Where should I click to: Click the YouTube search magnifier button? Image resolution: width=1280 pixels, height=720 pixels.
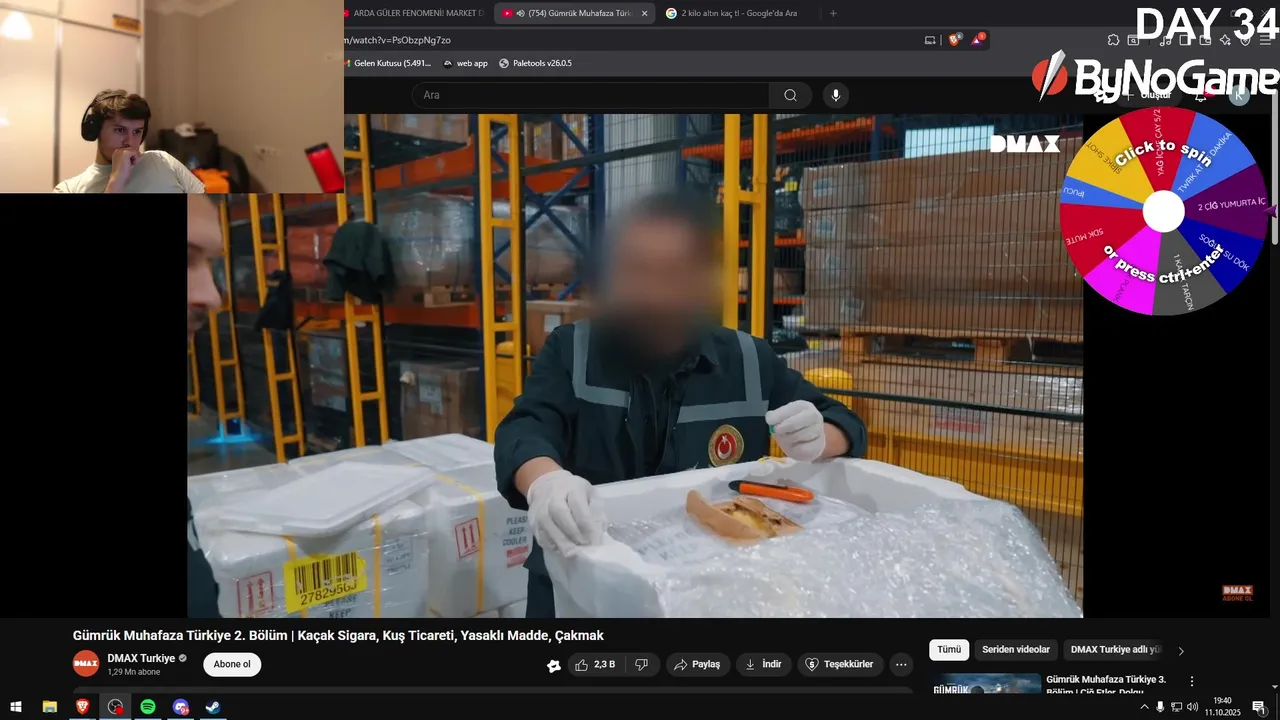pos(790,95)
